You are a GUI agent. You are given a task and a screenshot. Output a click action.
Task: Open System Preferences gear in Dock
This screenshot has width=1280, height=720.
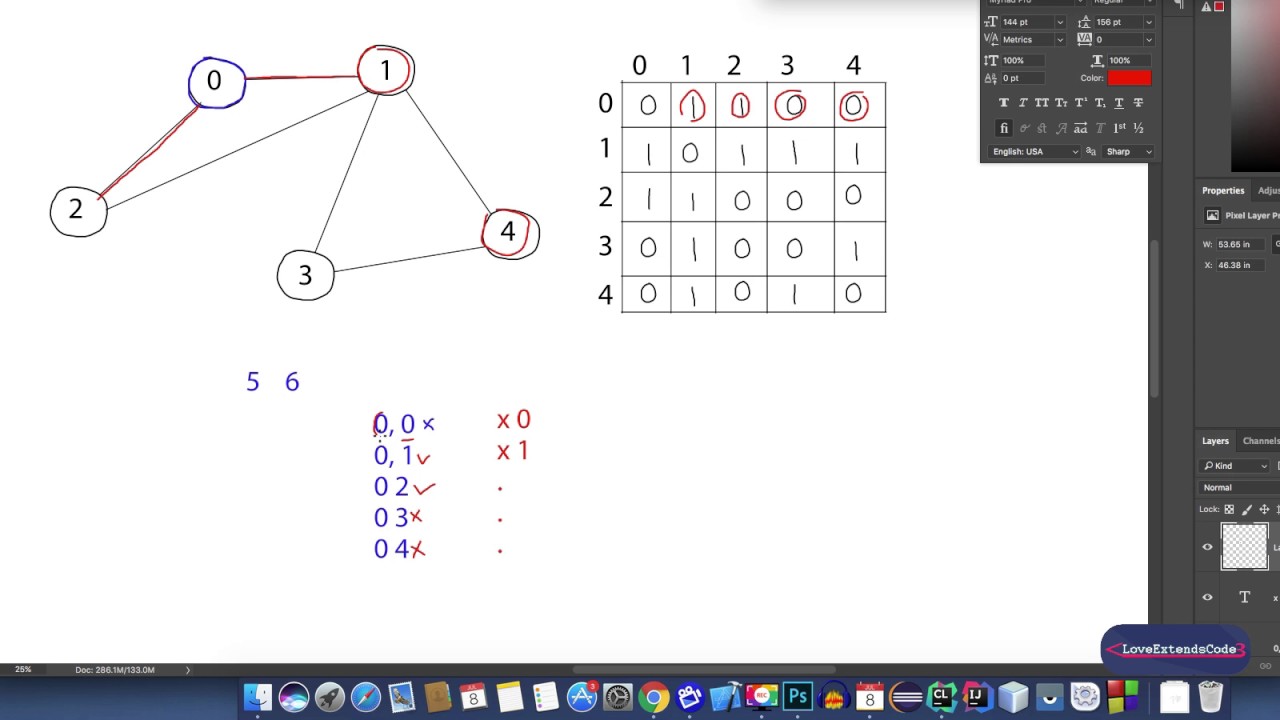click(618, 697)
